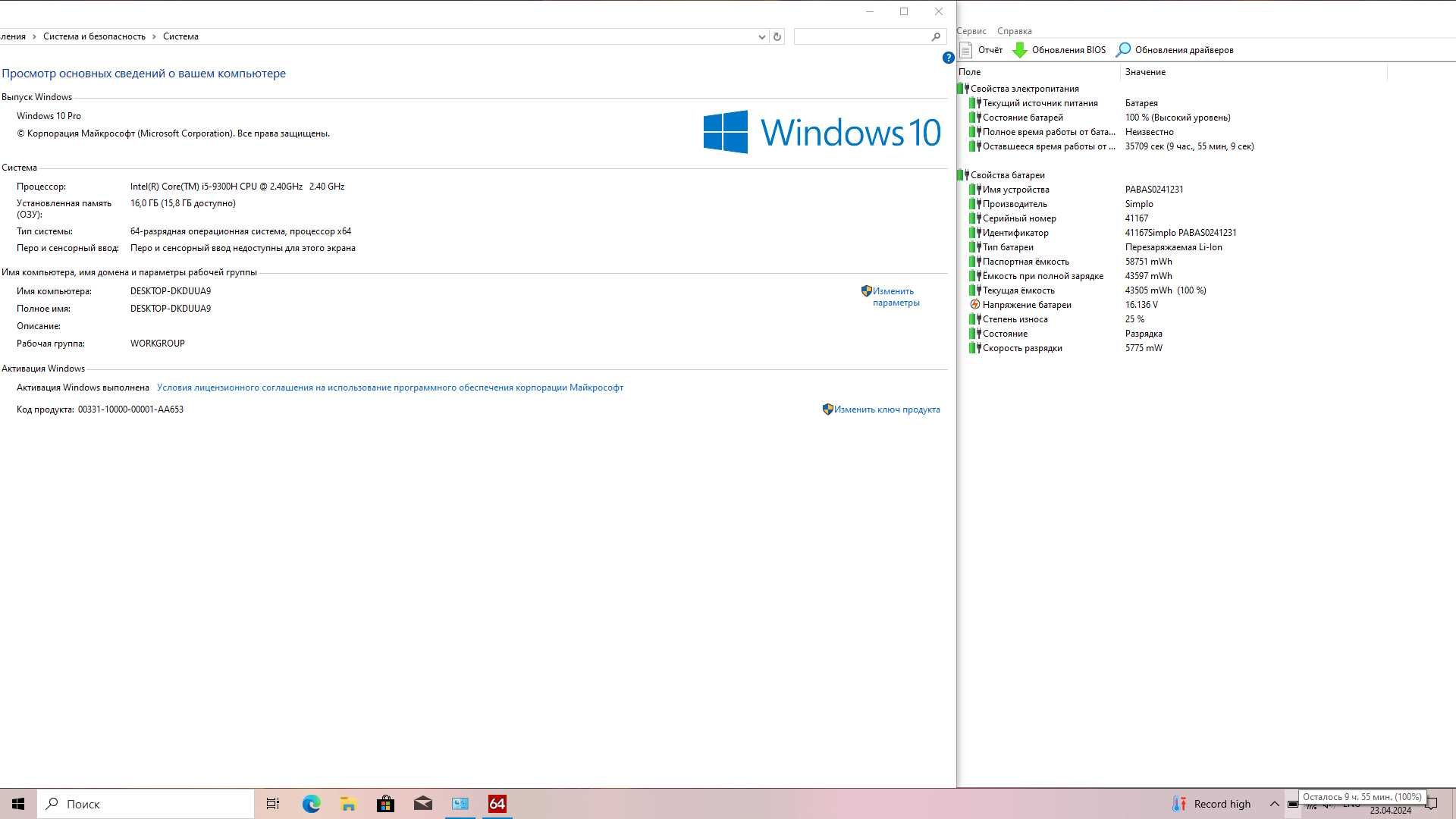Image resolution: width=1456 pixels, height=819 pixels.
Task: Open the Microsoft license terms link
Action: coord(390,388)
